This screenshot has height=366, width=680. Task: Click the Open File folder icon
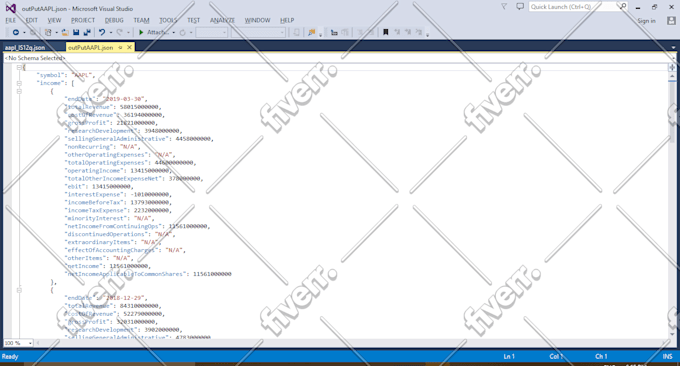65,33
